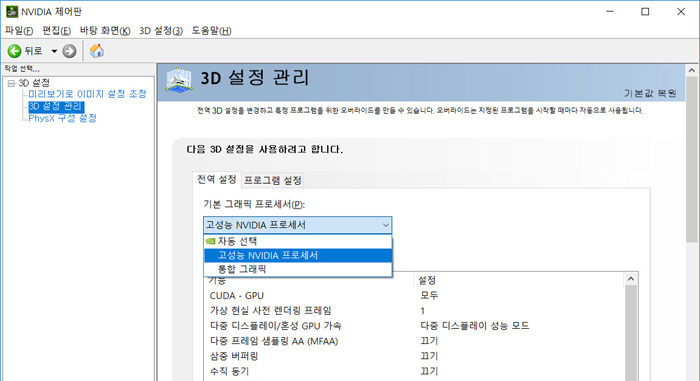Click main panel scroll-up arrow

coord(692,71)
